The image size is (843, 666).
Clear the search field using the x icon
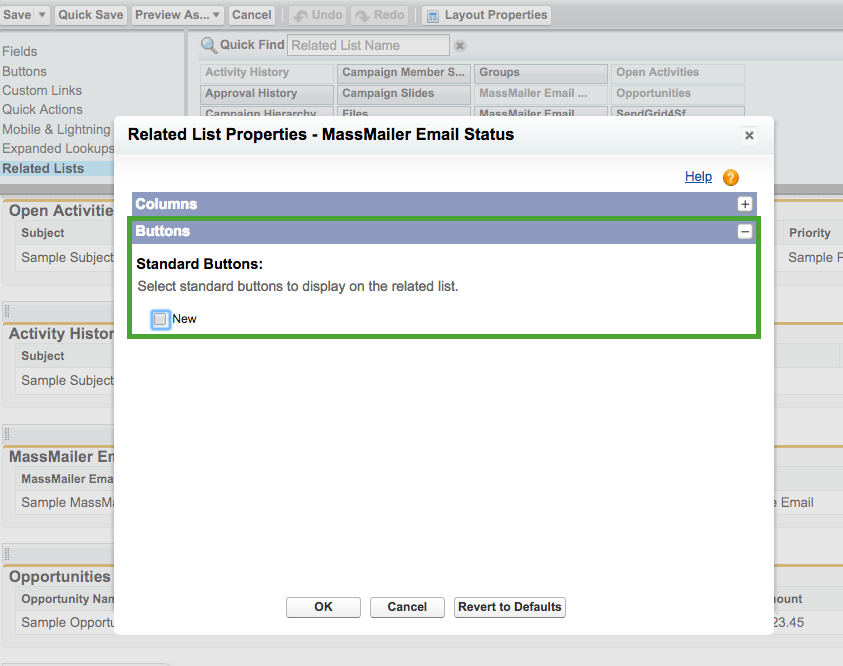[x=458, y=45]
